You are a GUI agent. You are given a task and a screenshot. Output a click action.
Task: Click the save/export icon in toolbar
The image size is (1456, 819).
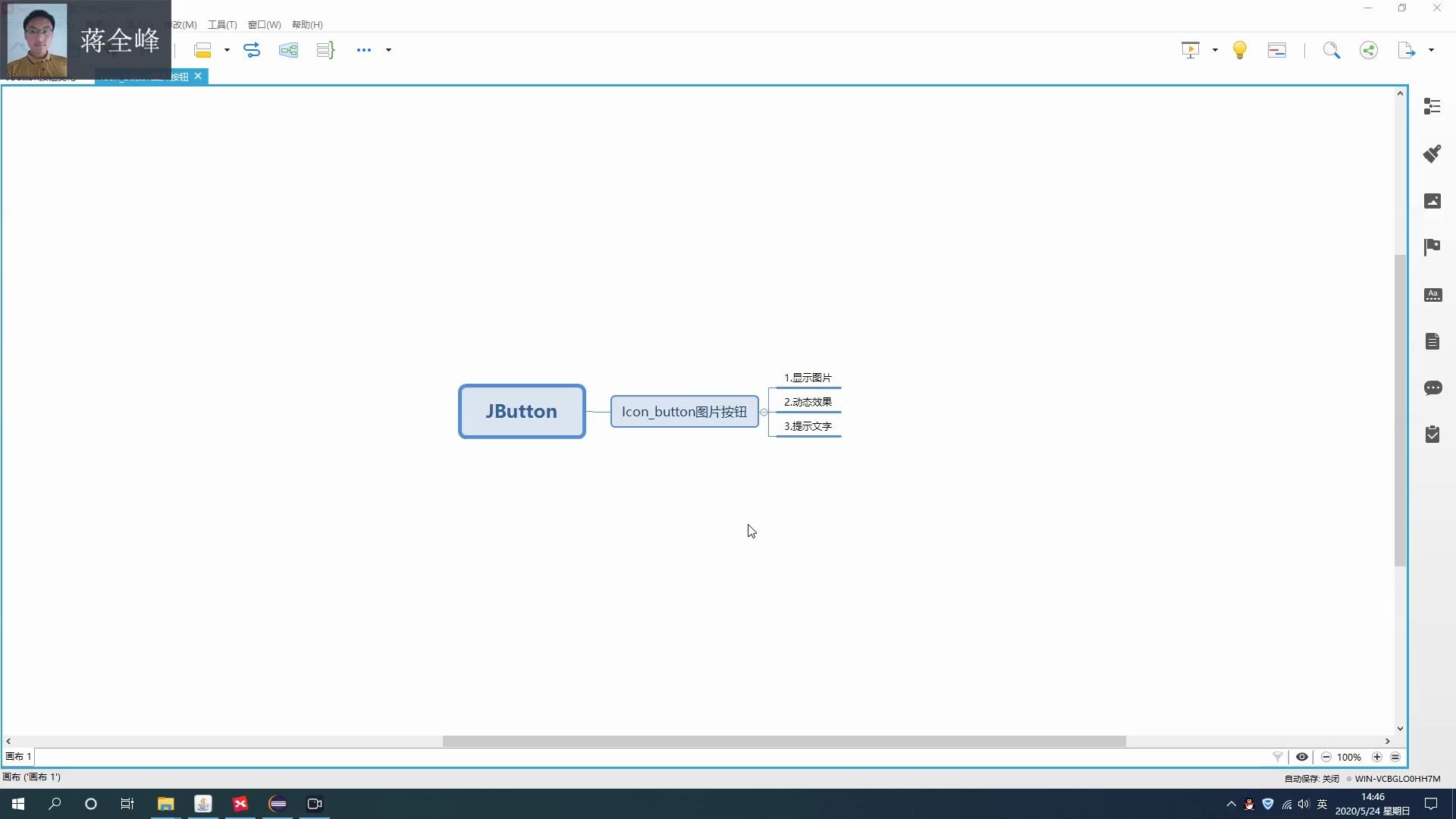click(x=1407, y=49)
